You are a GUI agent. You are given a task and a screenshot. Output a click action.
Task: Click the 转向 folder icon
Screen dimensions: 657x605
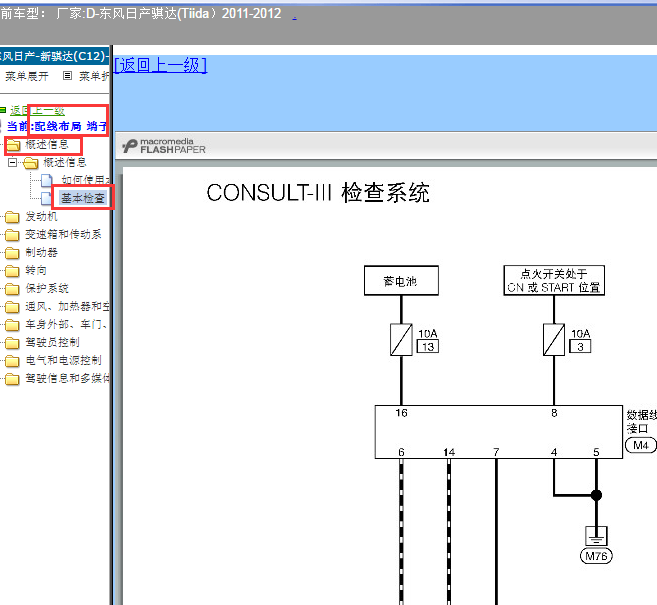pos(12,271)
